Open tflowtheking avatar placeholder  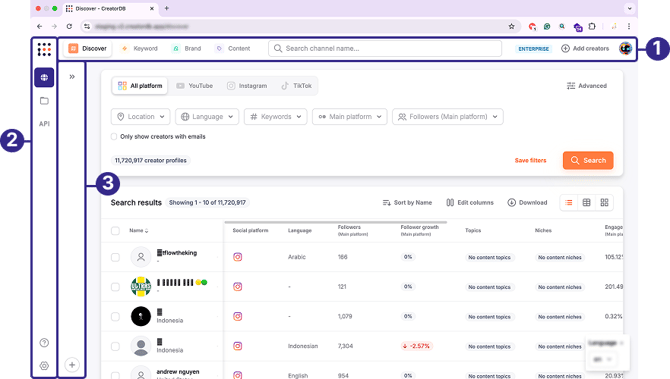coord(141,257)
